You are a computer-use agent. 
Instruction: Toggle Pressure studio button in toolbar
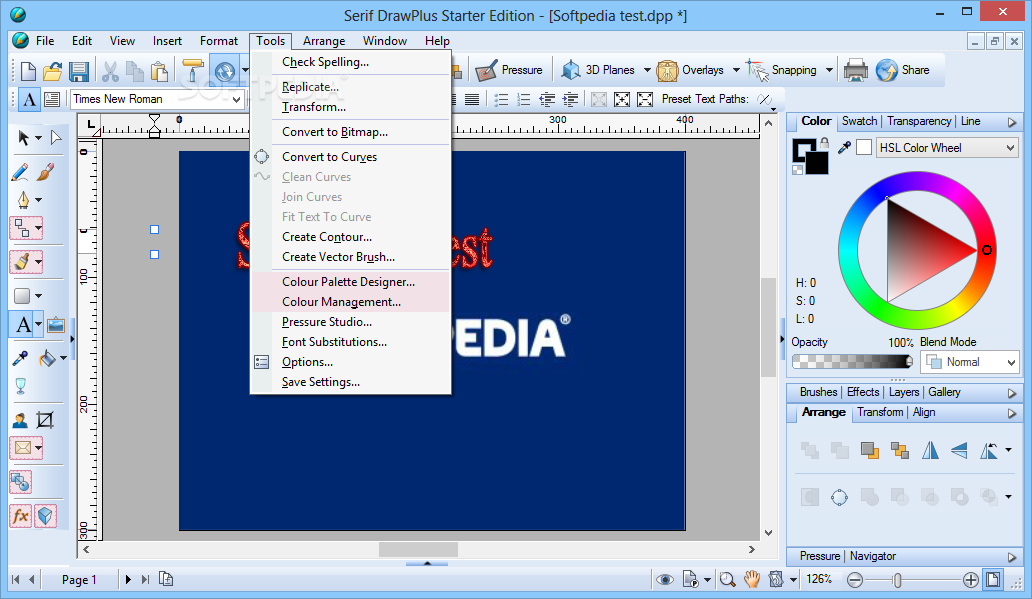509,70
